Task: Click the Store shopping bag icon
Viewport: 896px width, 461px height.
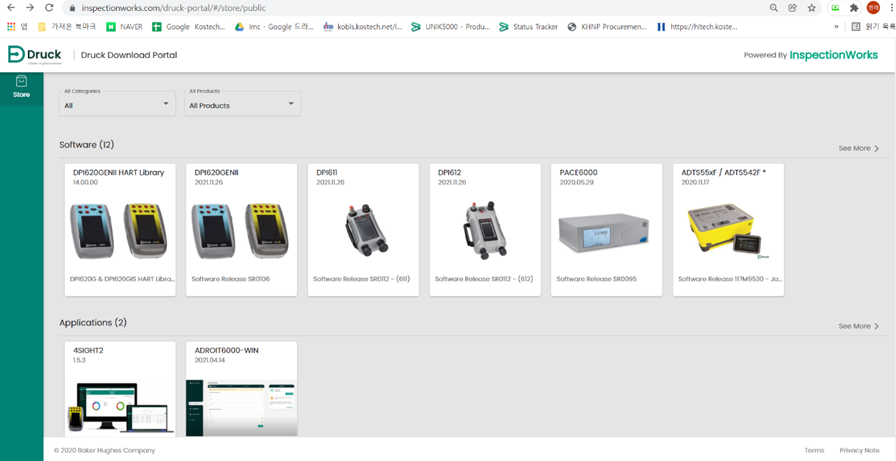Action: click(x=21, y=82)
